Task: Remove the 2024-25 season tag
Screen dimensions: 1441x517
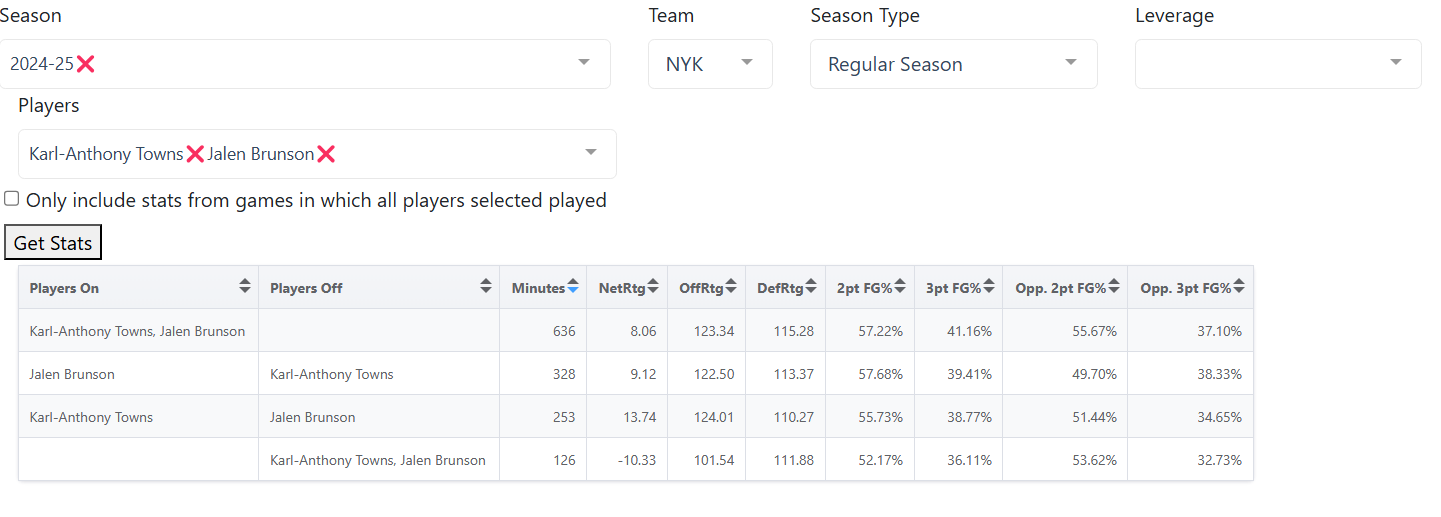Action: [x=86, y=64]
